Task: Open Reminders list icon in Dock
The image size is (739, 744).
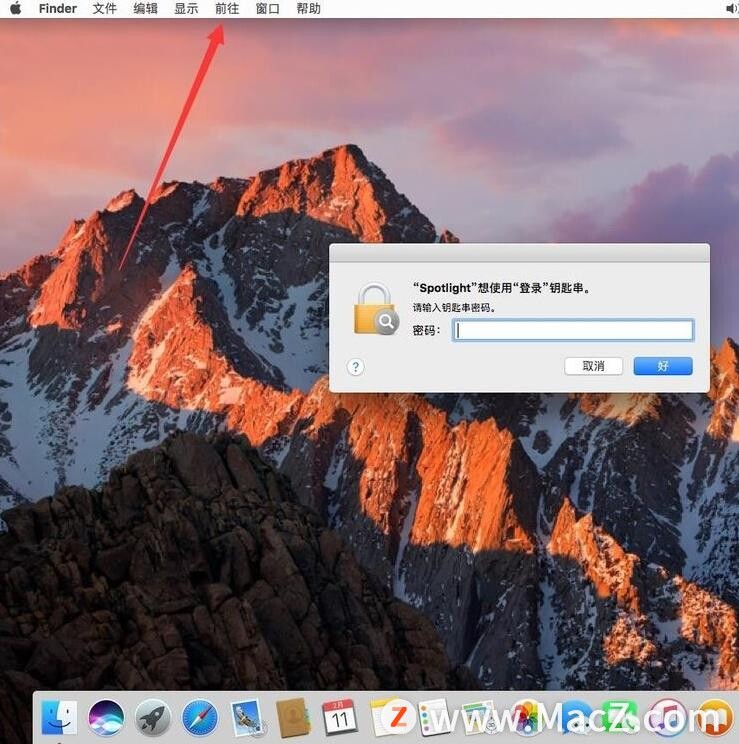Action: pos(434,717)
